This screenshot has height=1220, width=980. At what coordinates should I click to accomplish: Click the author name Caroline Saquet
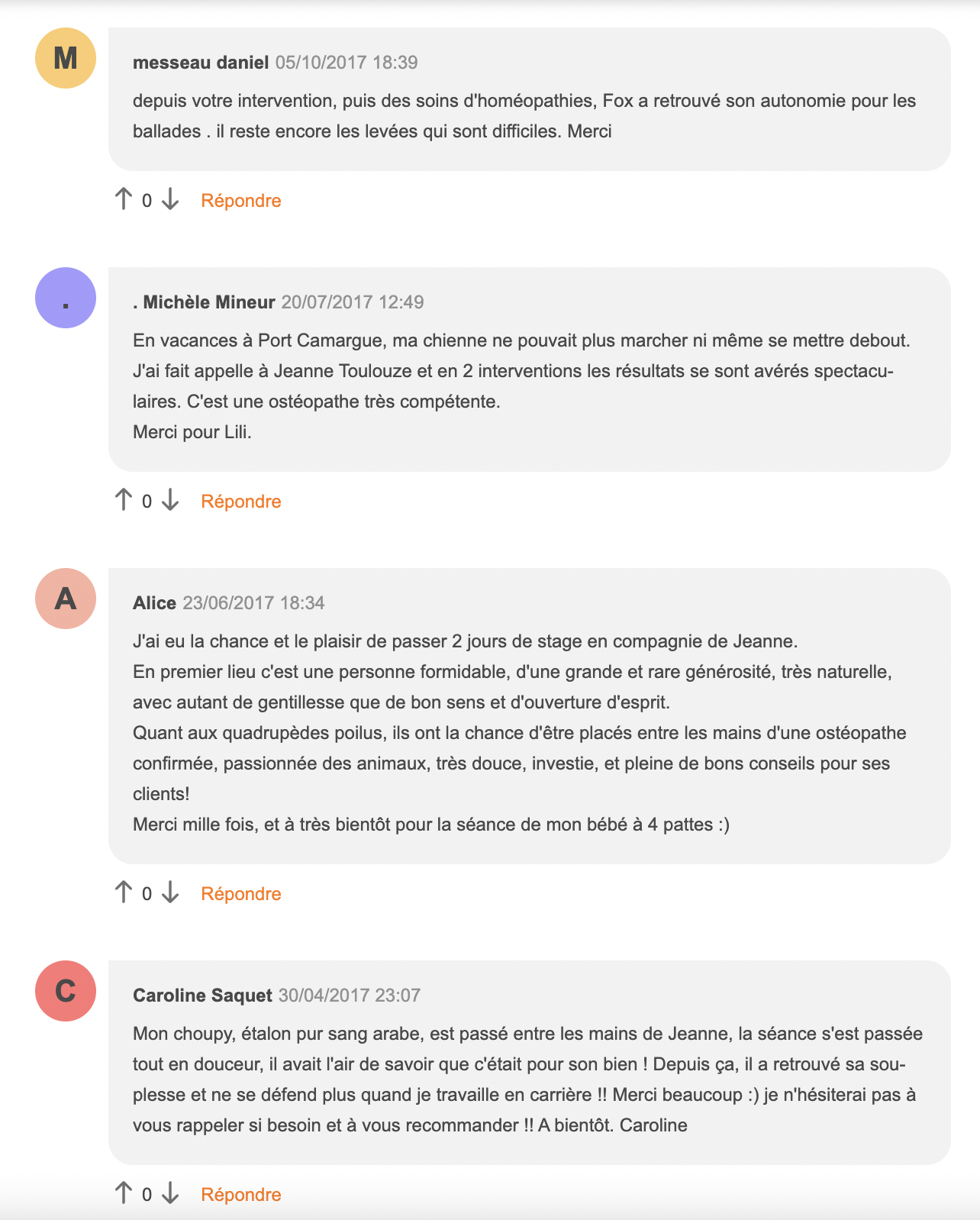tap(202, 996)
